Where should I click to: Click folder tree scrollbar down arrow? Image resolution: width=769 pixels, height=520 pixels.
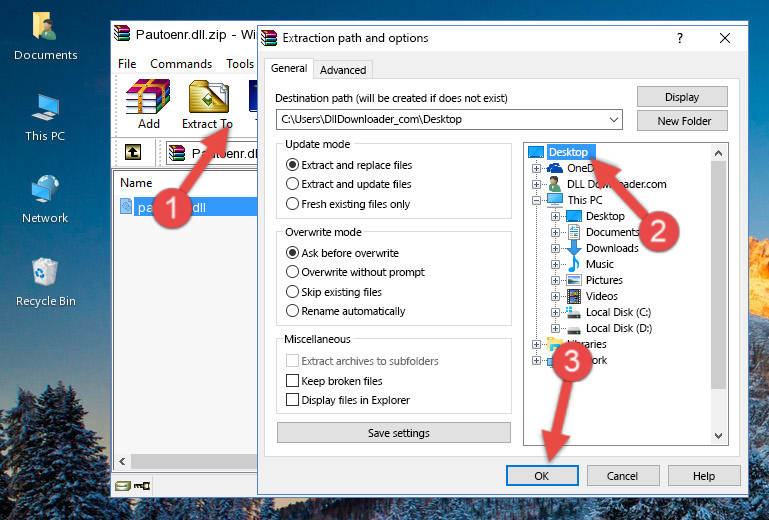718,436
